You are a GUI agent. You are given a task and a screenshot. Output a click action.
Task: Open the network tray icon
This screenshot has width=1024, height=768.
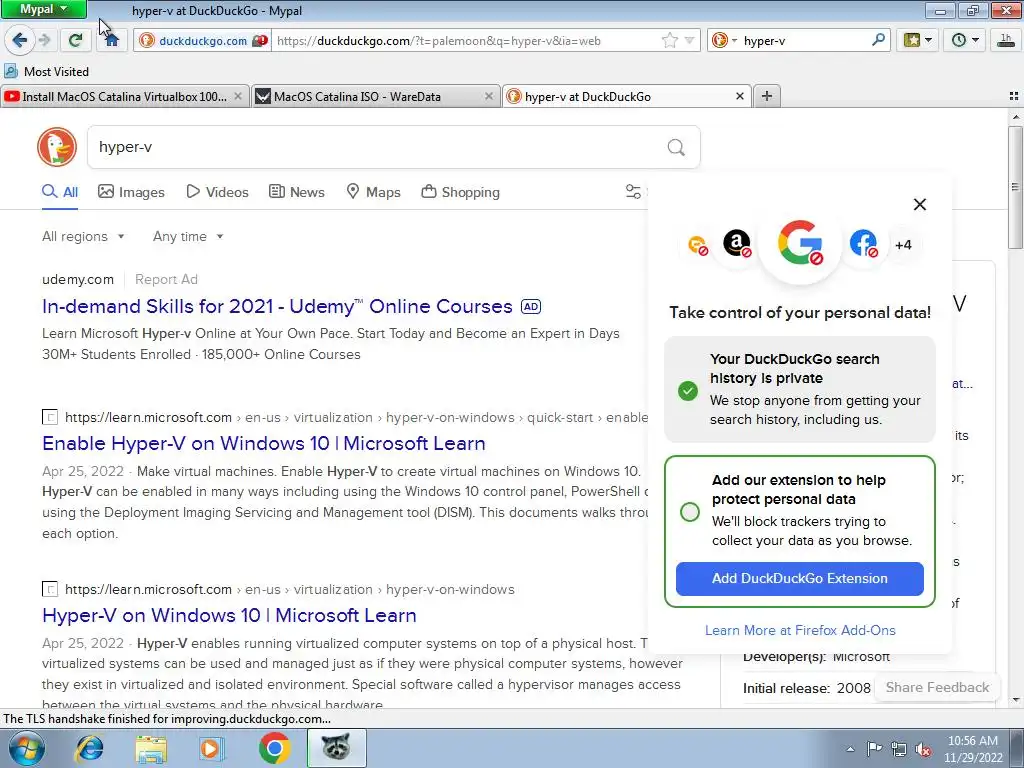click(899, 749)
